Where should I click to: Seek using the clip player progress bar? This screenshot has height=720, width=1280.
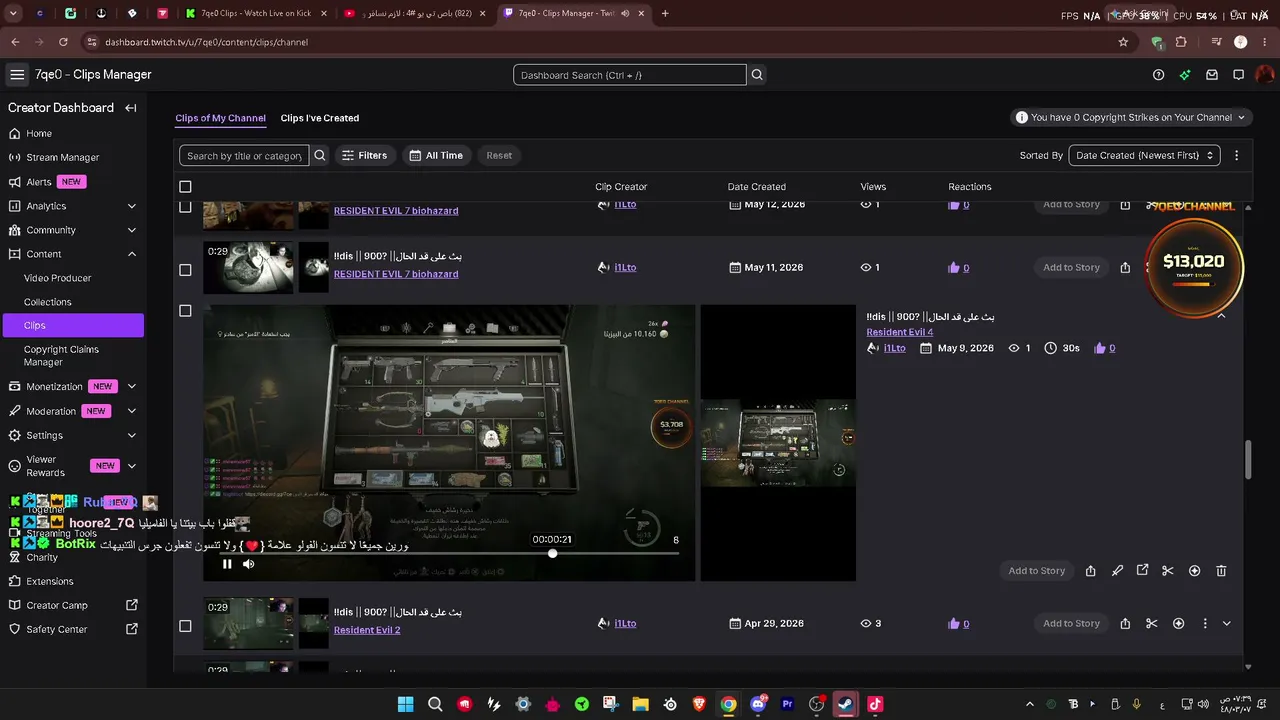point(449,554)
